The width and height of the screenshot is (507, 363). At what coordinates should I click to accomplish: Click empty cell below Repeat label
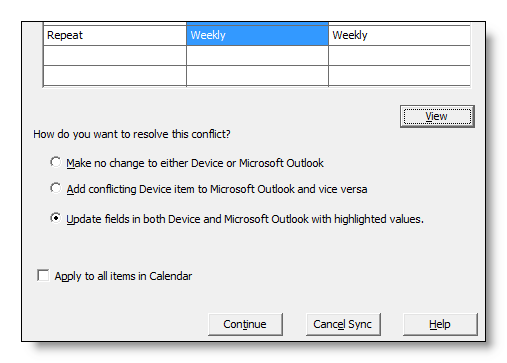click(115, 55)
